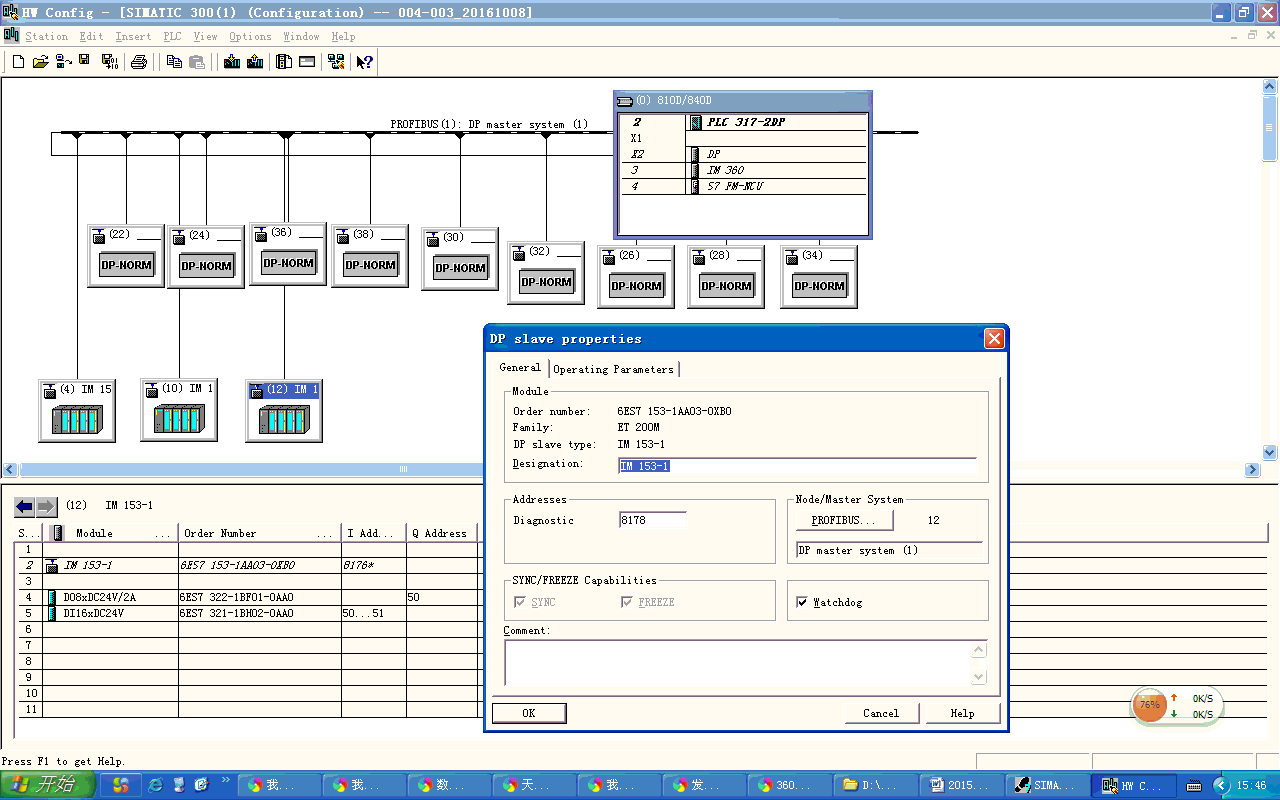Select the DP-NORM slave node (22)
The width and height of the screenshot is (1280, 800).
[x=126, y=265]
